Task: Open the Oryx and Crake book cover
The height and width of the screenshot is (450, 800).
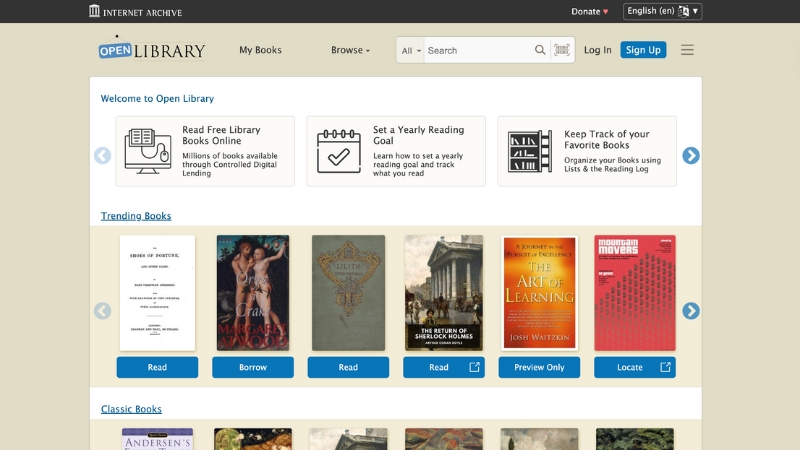Action: coord(253,293)
